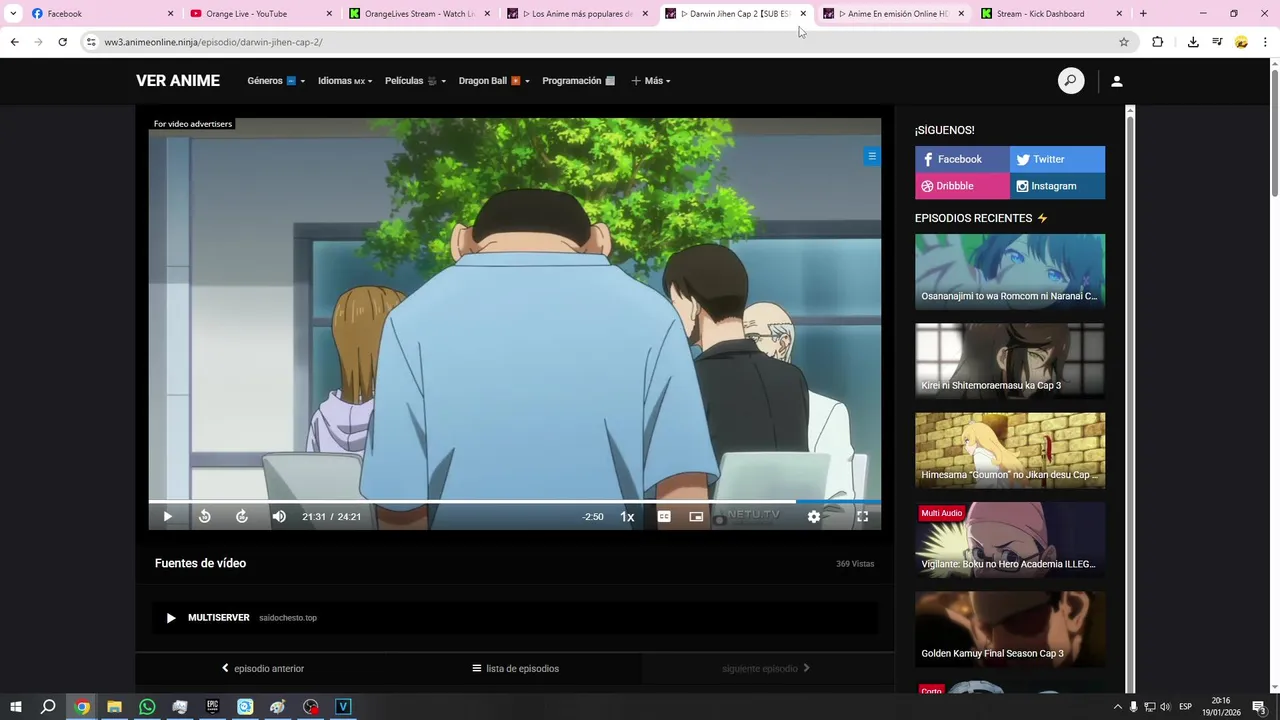Image resolution: width=1280 pixels, height=720 pixels.
Task: Reload the current page
Action: click(62, 42)
